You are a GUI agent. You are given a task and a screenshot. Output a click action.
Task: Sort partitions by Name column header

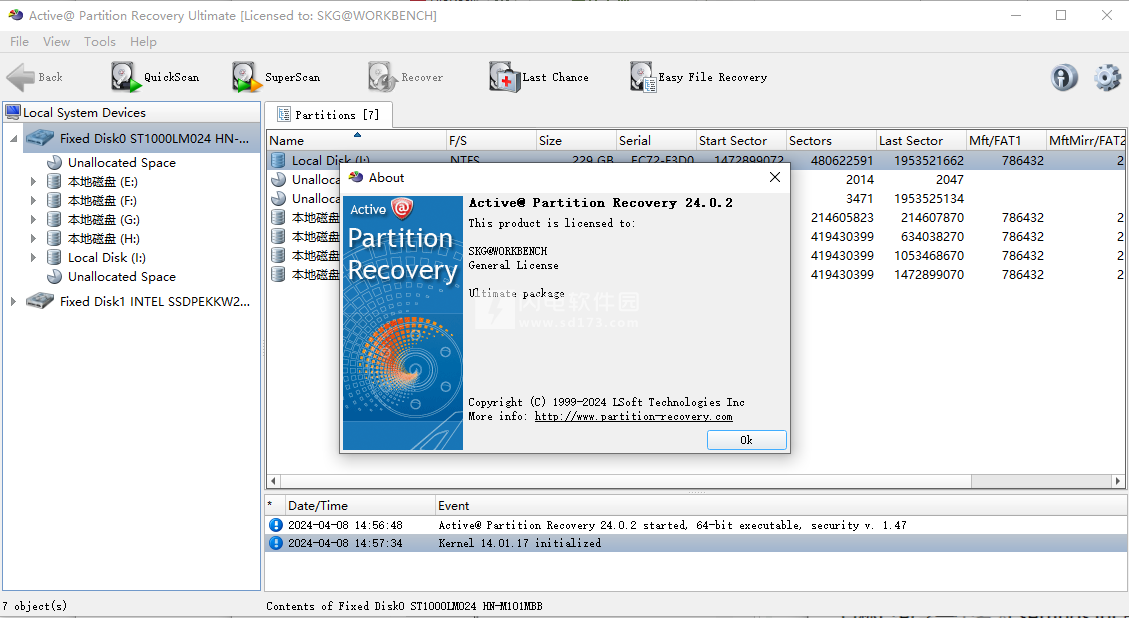(x=356, y=140)
